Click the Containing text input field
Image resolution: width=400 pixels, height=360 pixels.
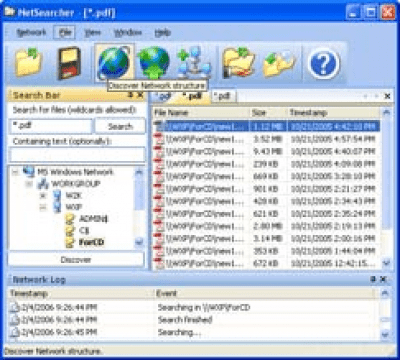pyautogui.click(x=77, y=155)
